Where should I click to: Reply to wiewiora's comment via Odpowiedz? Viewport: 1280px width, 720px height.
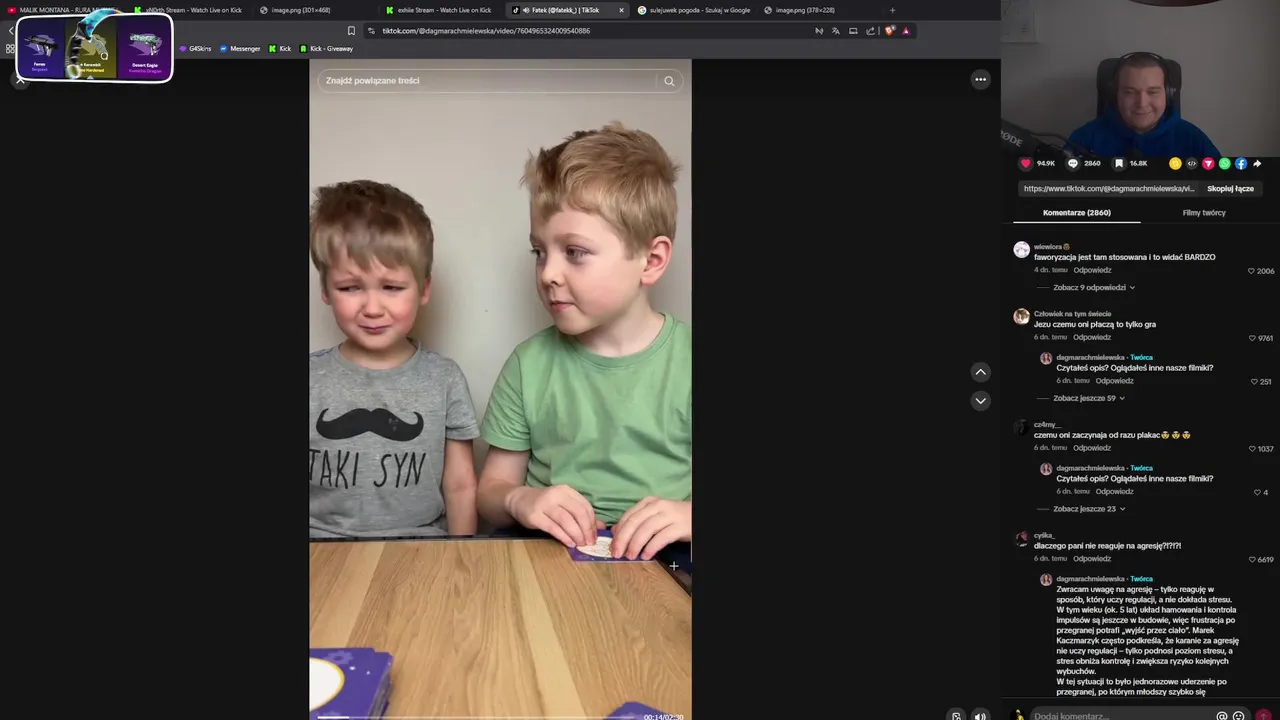(1092, 270)
